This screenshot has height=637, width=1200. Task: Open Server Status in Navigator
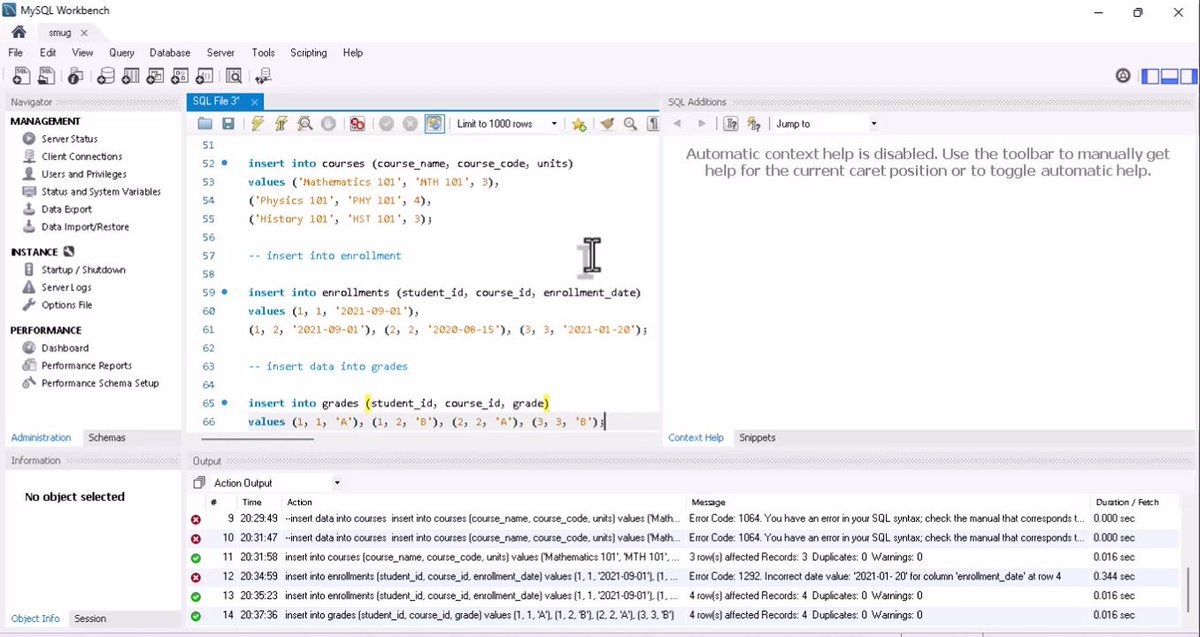(x=69, y=139)
